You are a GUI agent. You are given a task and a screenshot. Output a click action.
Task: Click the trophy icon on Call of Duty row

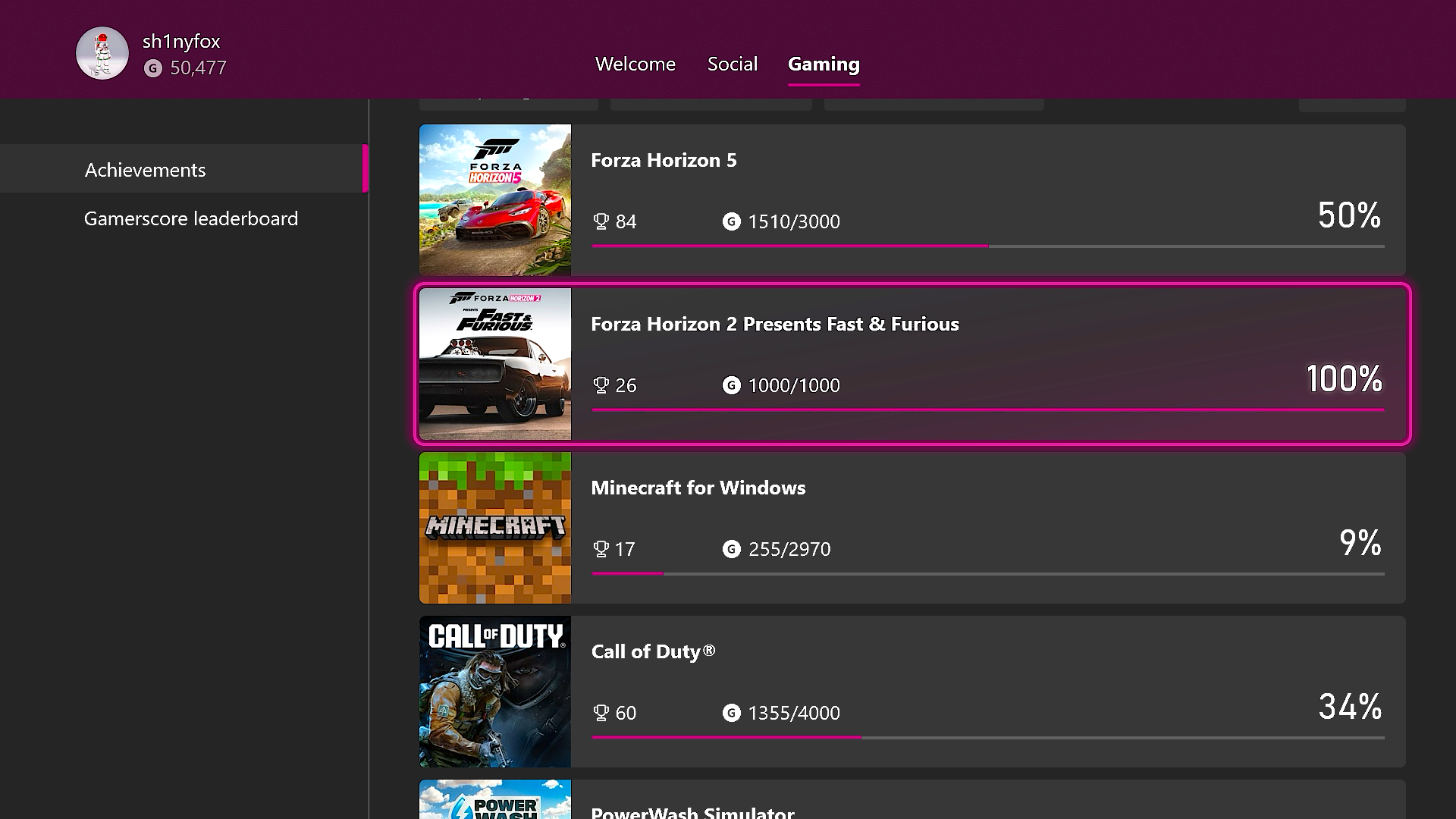[601, 713]
